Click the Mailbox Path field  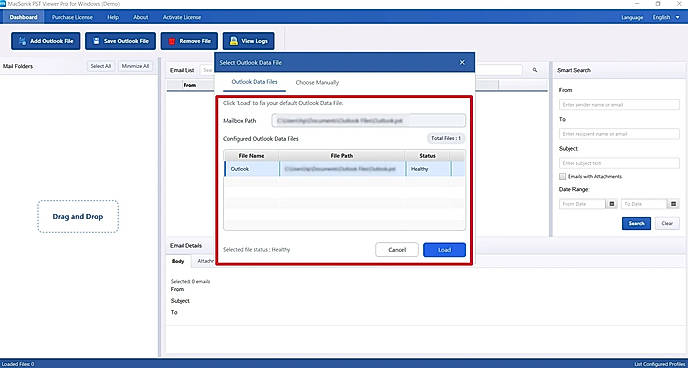(x=369, y=121)
